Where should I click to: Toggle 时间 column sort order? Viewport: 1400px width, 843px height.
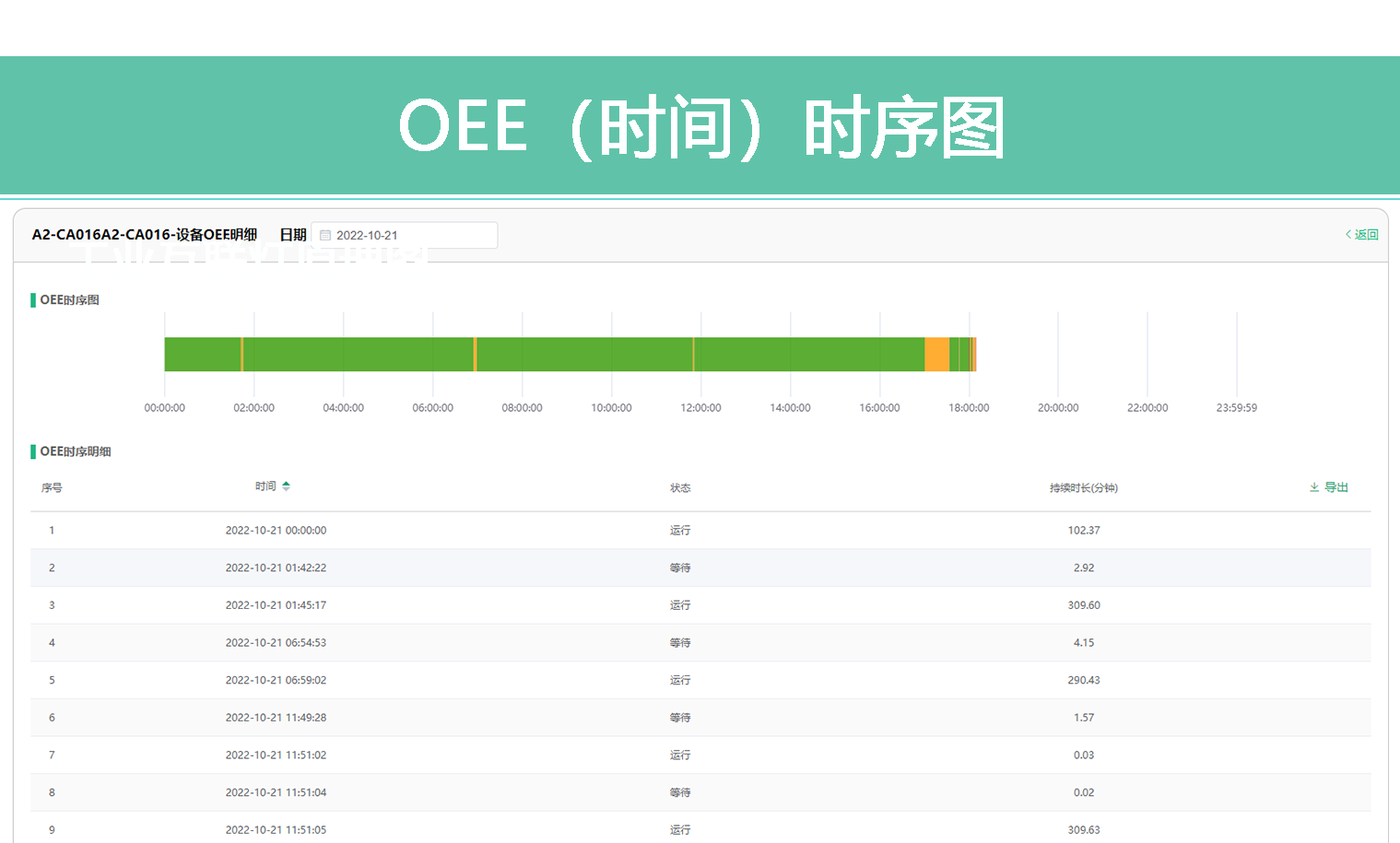[268, 486]
